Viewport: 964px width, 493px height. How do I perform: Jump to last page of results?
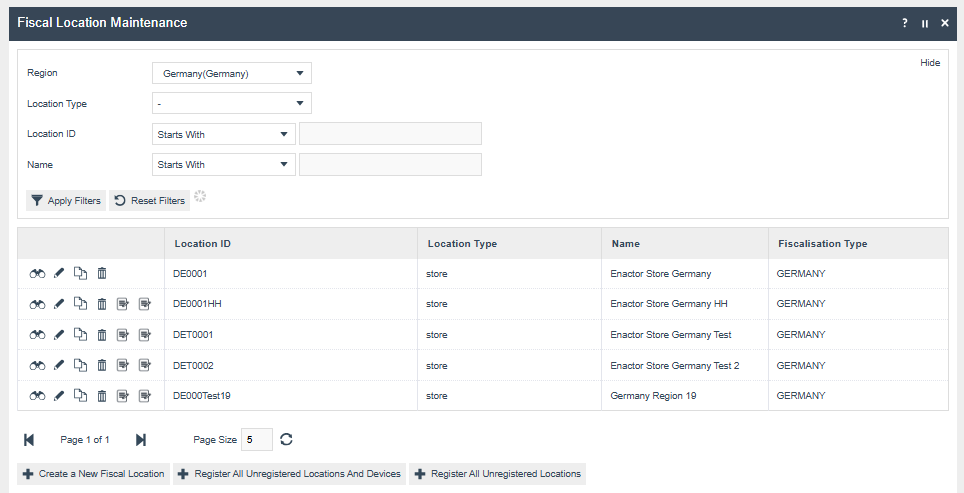[x=141, y=440]
